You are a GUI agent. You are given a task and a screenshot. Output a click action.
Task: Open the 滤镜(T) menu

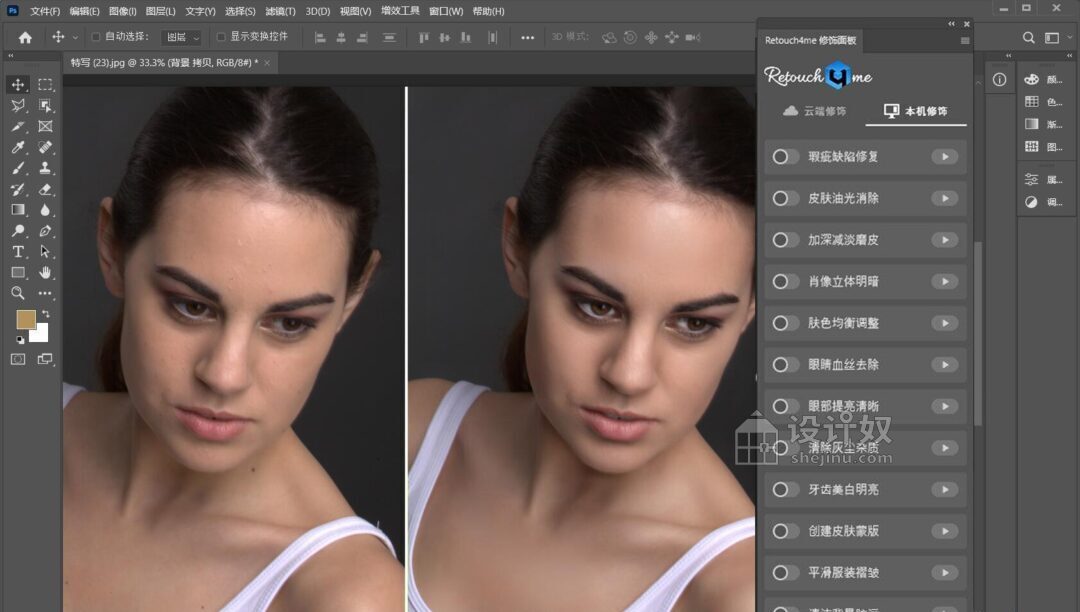click(280, 11)
